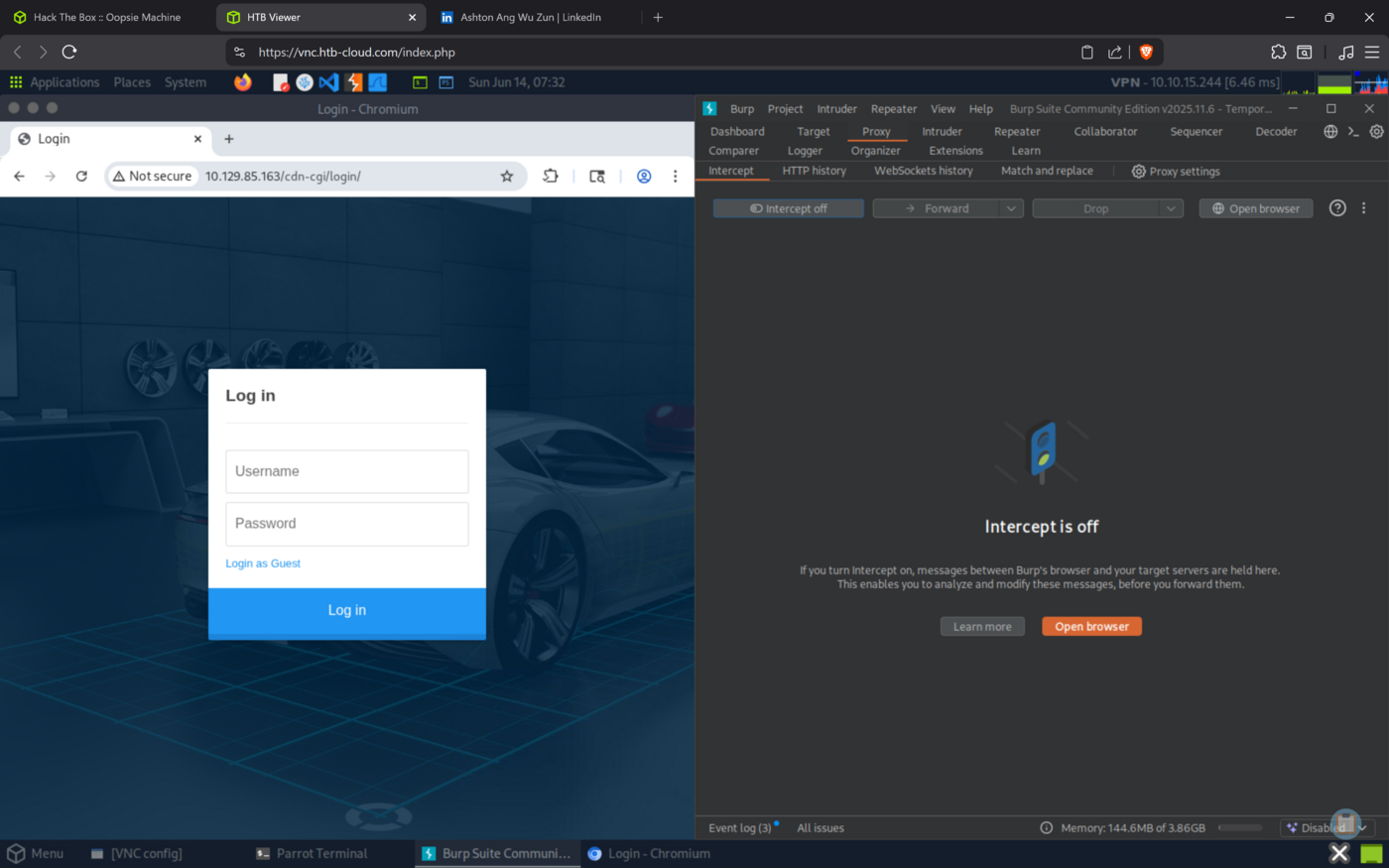Screen dimensions: 1389x868
Task: Launch Firefox from the desktop panel
Action: pyautogui.click(x=243, y=82)
